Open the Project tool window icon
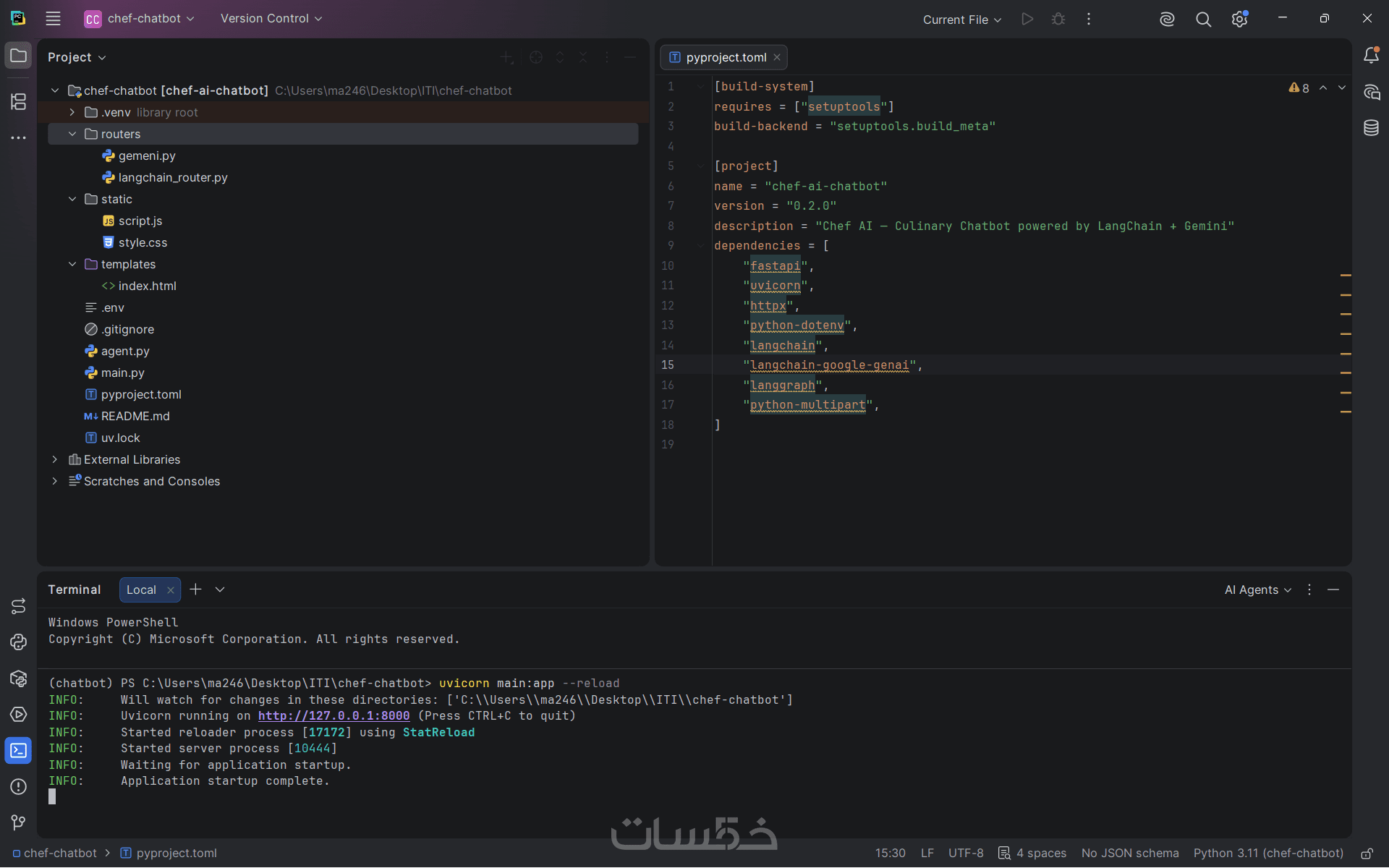Image resolution: width=1389 pixels, height=868 pixels. pyautogui.click(x=18, y=56)
